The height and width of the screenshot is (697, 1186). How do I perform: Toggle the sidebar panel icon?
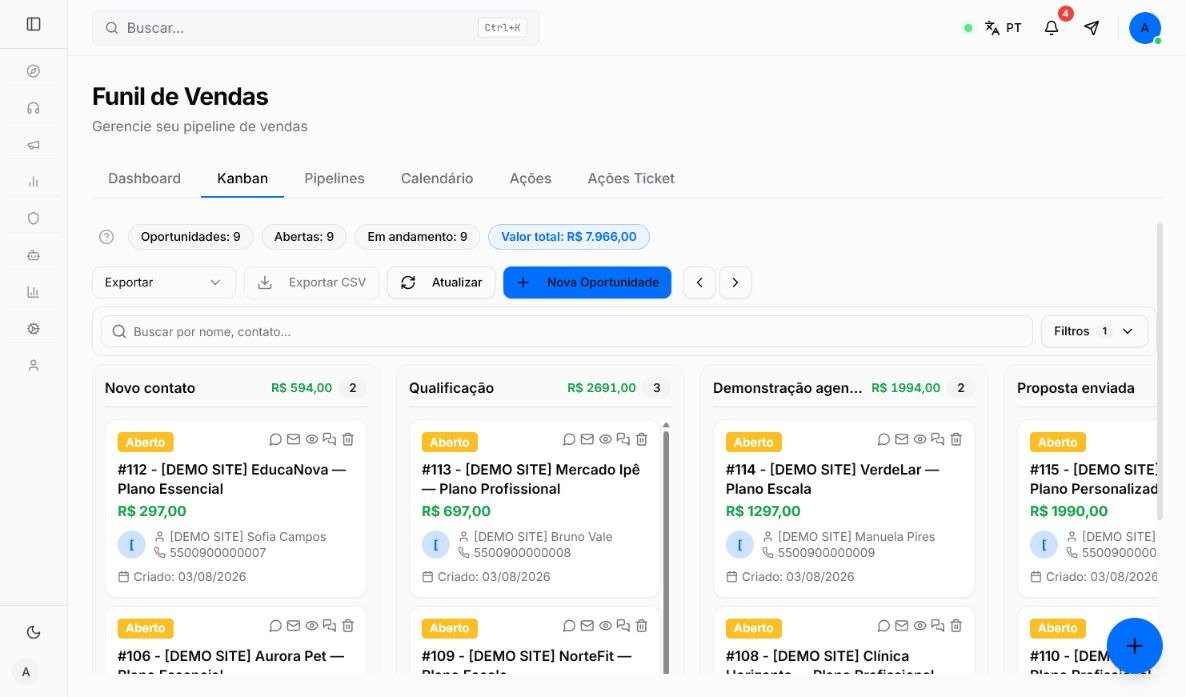33,24
